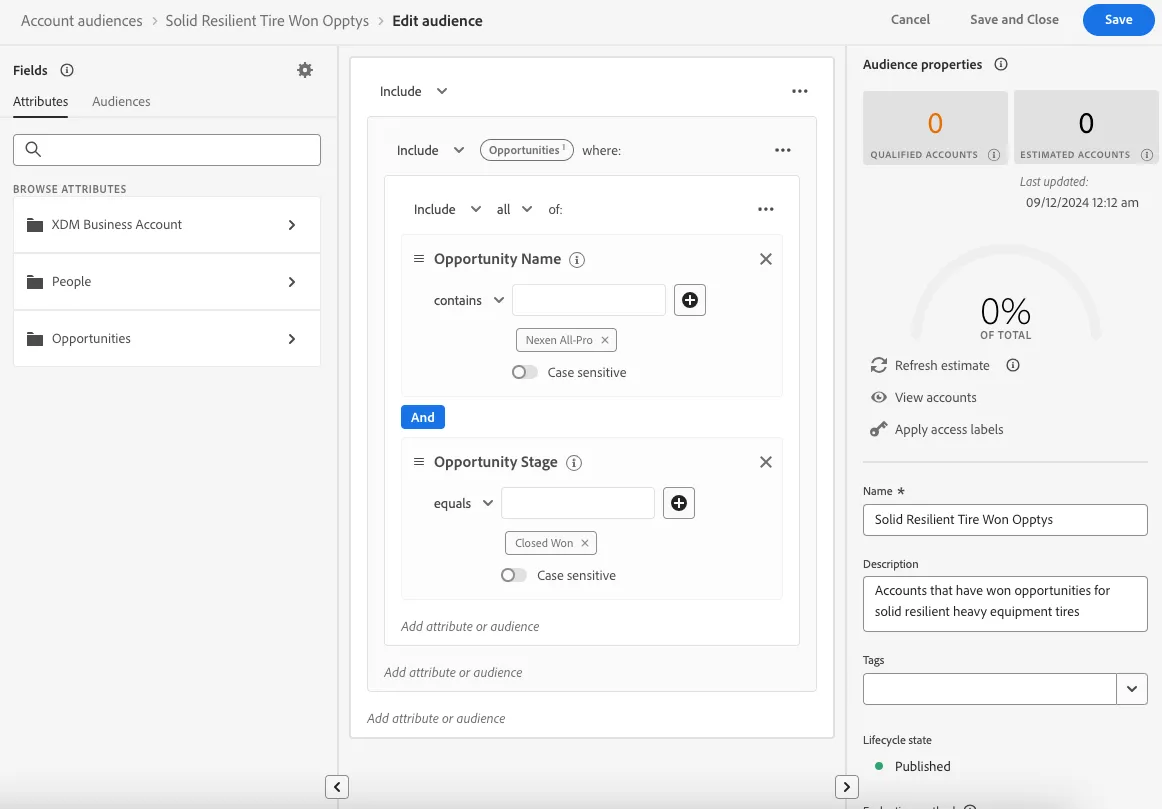Viewport: 1162px width, 809px height.
Task: Click the Audience properties info icon
Action: 1000,64
